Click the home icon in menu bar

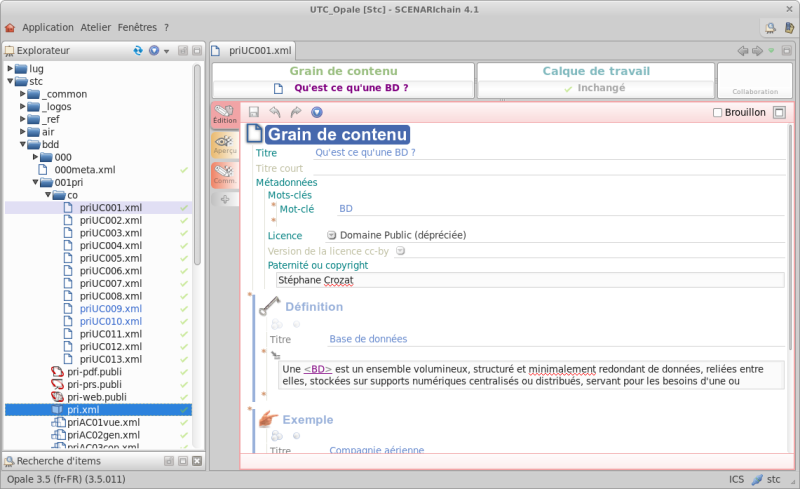pyautogui.click(x=10, y=28)
